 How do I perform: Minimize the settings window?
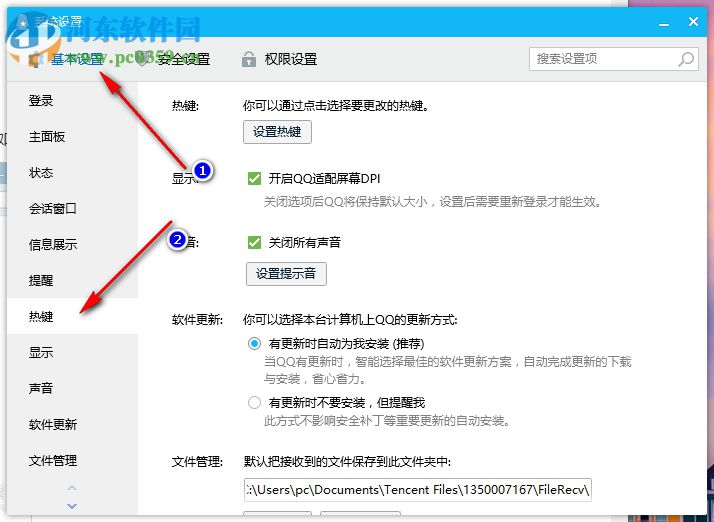[x=664, y=23]
